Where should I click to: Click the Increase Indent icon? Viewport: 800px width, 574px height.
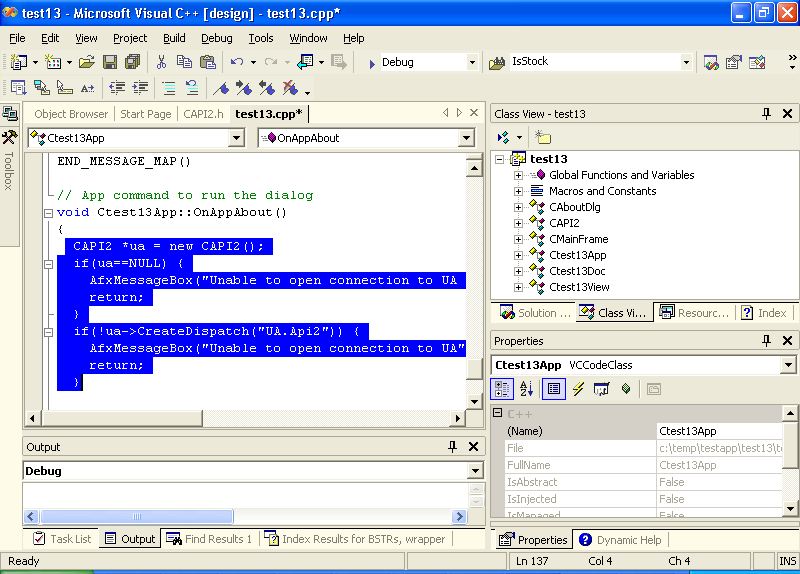140,88
